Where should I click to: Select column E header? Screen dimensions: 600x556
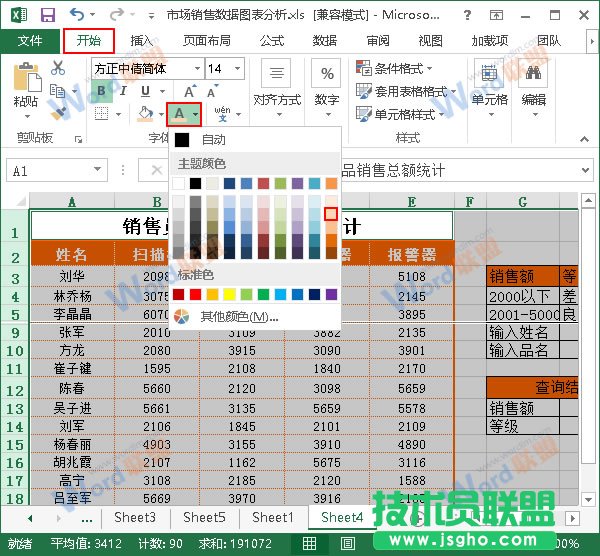(x=411, y=202)
